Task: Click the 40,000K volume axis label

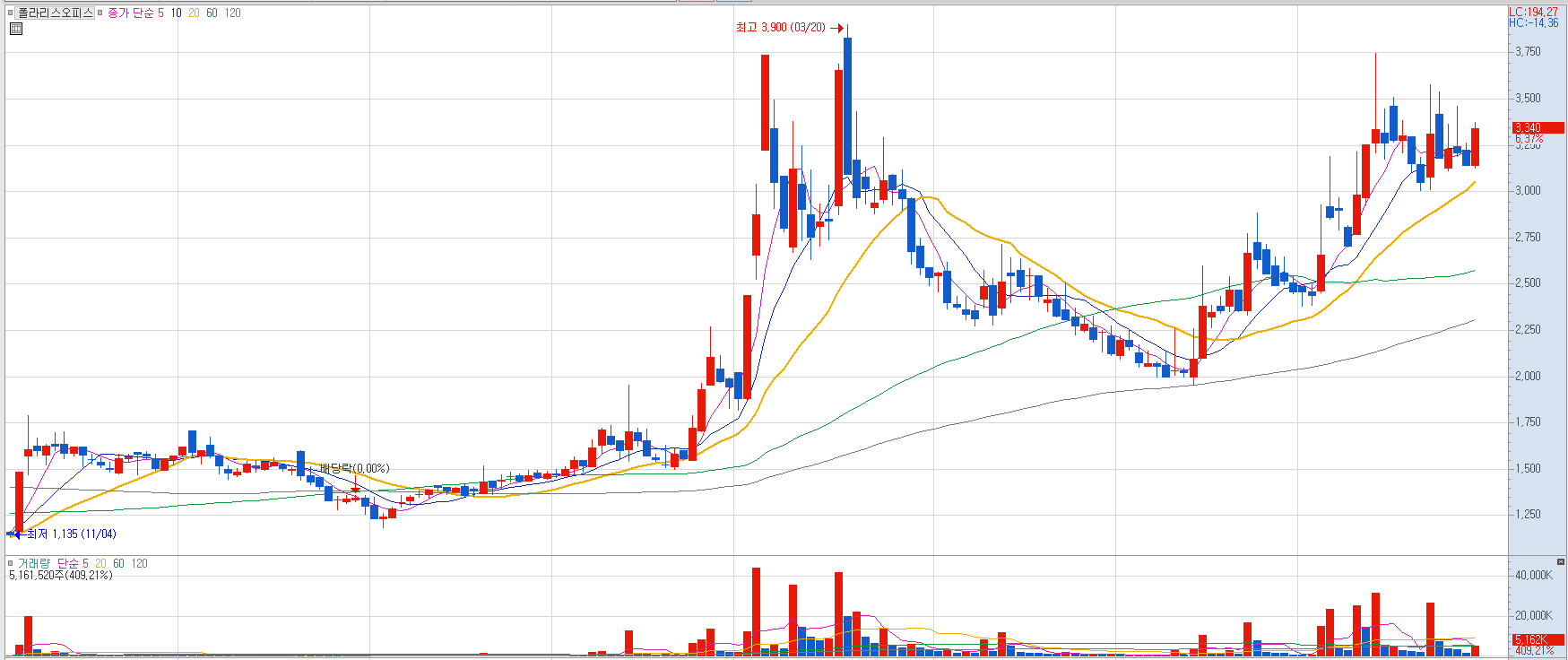Action: pos(1533,576)
